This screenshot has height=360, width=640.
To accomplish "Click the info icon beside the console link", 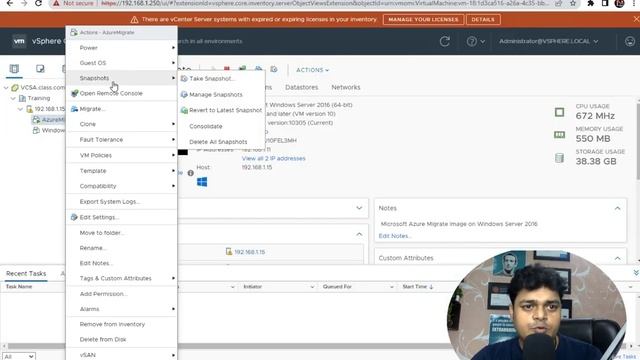I will pyautogui.click(x=191, y=173).
